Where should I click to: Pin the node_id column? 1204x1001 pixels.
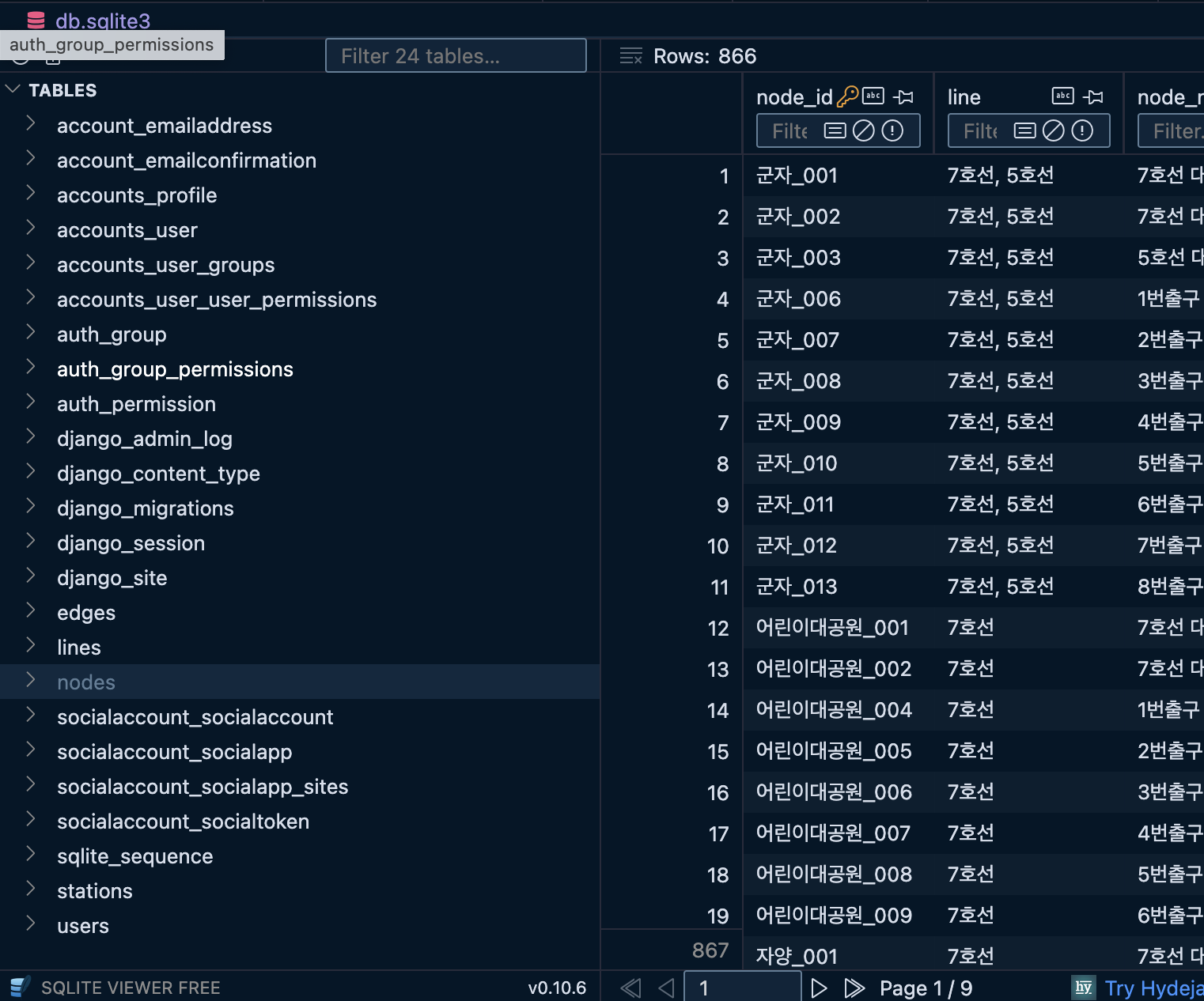[x=904, y=96]
